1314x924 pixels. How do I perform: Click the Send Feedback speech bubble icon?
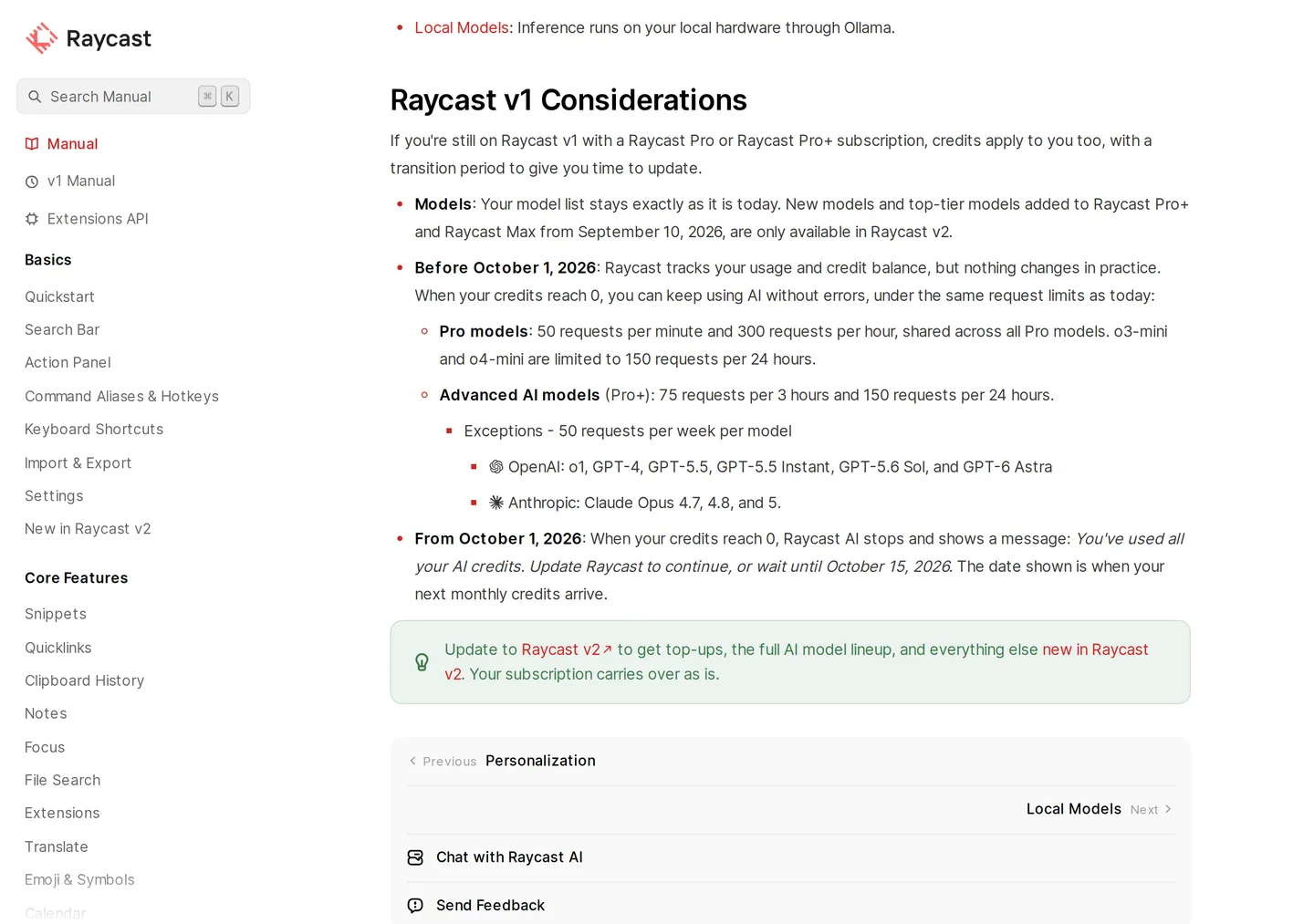click(x=415, y=906)
